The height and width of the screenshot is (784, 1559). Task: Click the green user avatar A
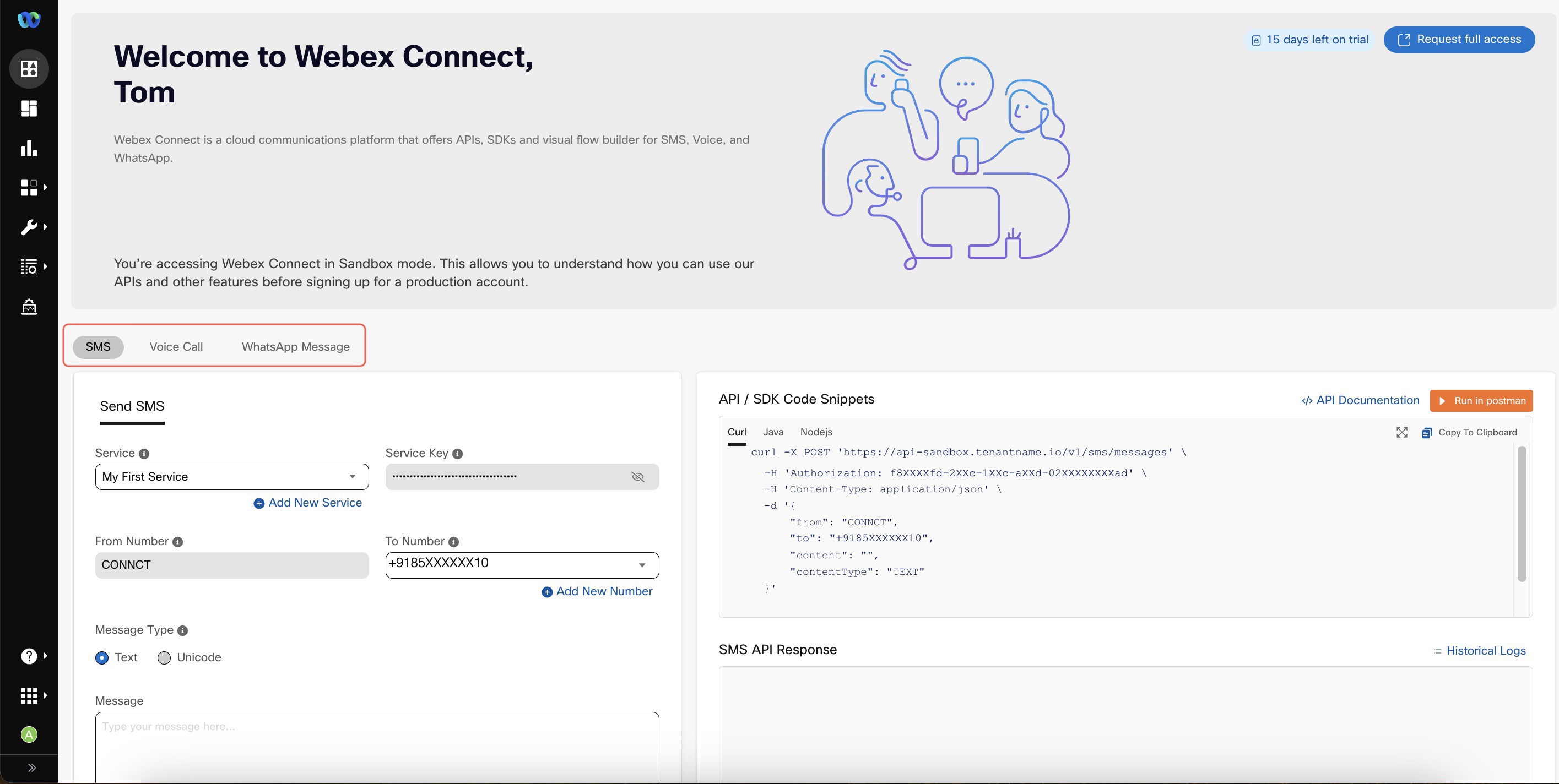(x=29, y=734)
